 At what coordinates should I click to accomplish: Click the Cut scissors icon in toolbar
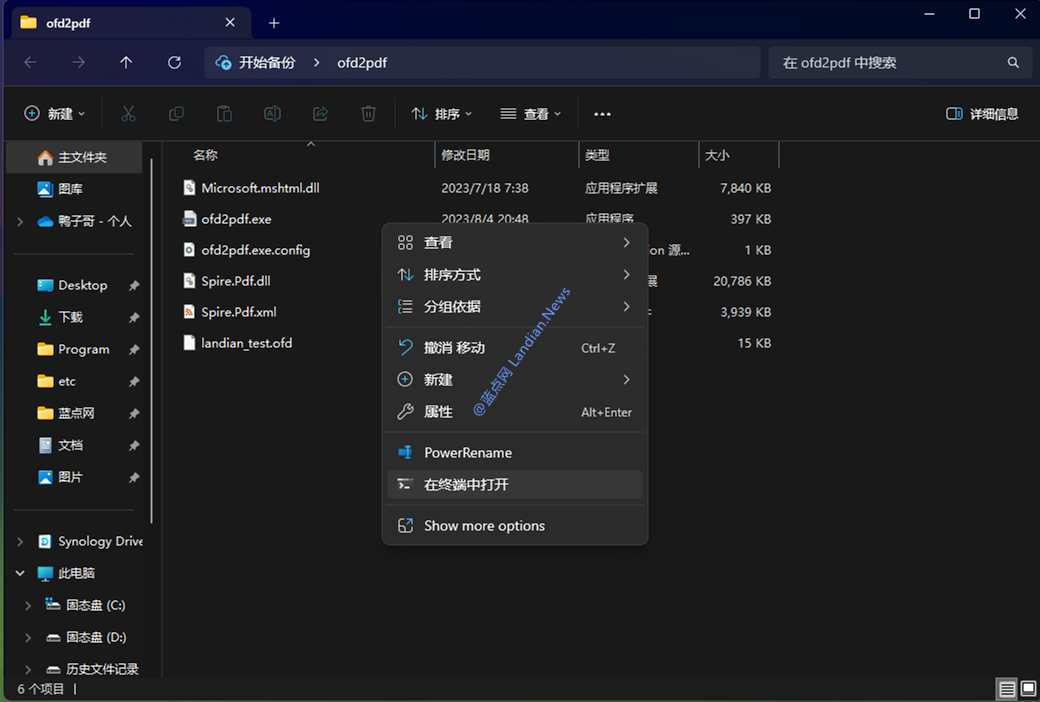[x=128, y=114]
